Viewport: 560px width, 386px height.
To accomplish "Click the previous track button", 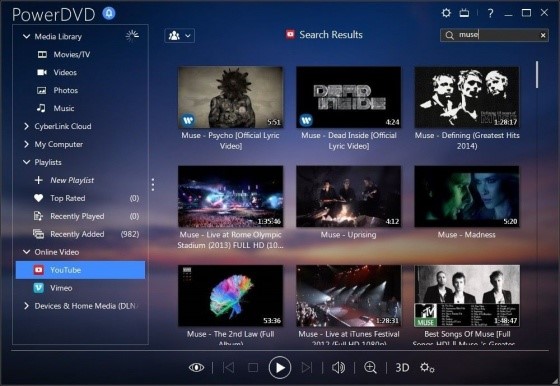I will point(229,367).
